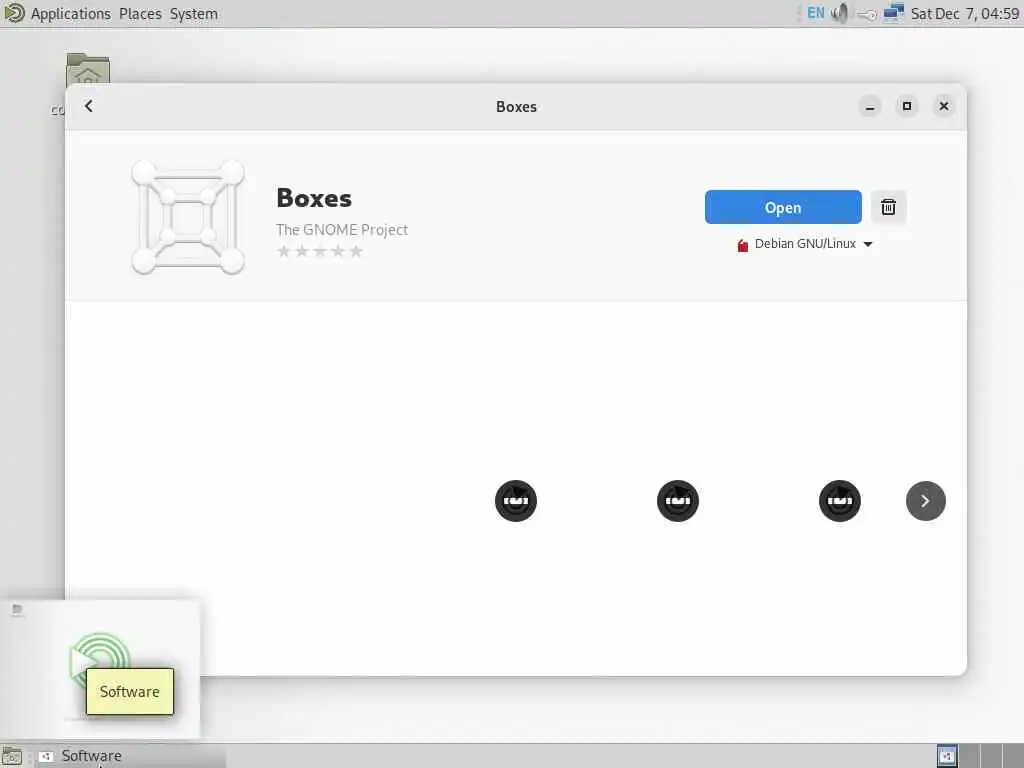
Task: Go back using the header back arrow
Action: (89, 106)
